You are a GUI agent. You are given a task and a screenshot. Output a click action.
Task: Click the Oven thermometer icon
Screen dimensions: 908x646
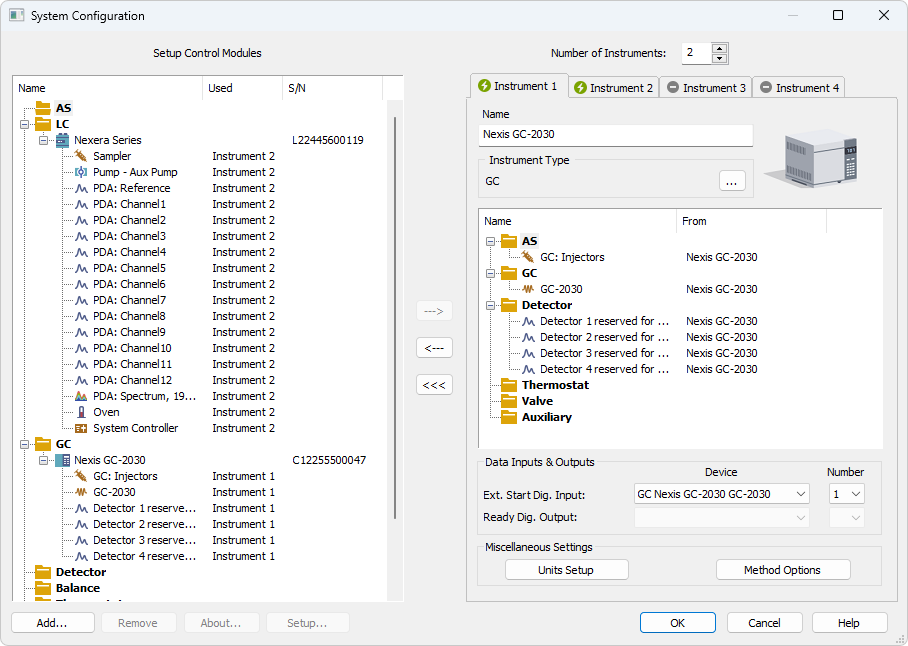tap(81, 412)
